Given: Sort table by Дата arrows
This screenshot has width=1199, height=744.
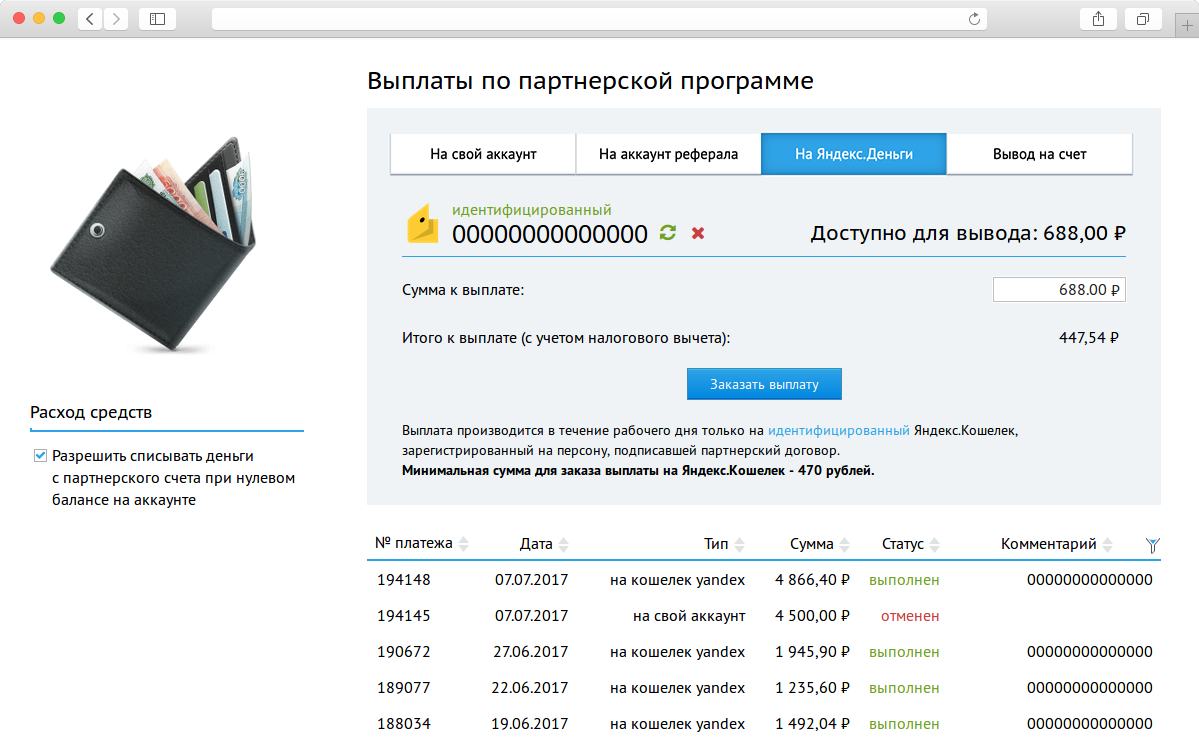Looking at the screenshot, I should pos(564,544).
